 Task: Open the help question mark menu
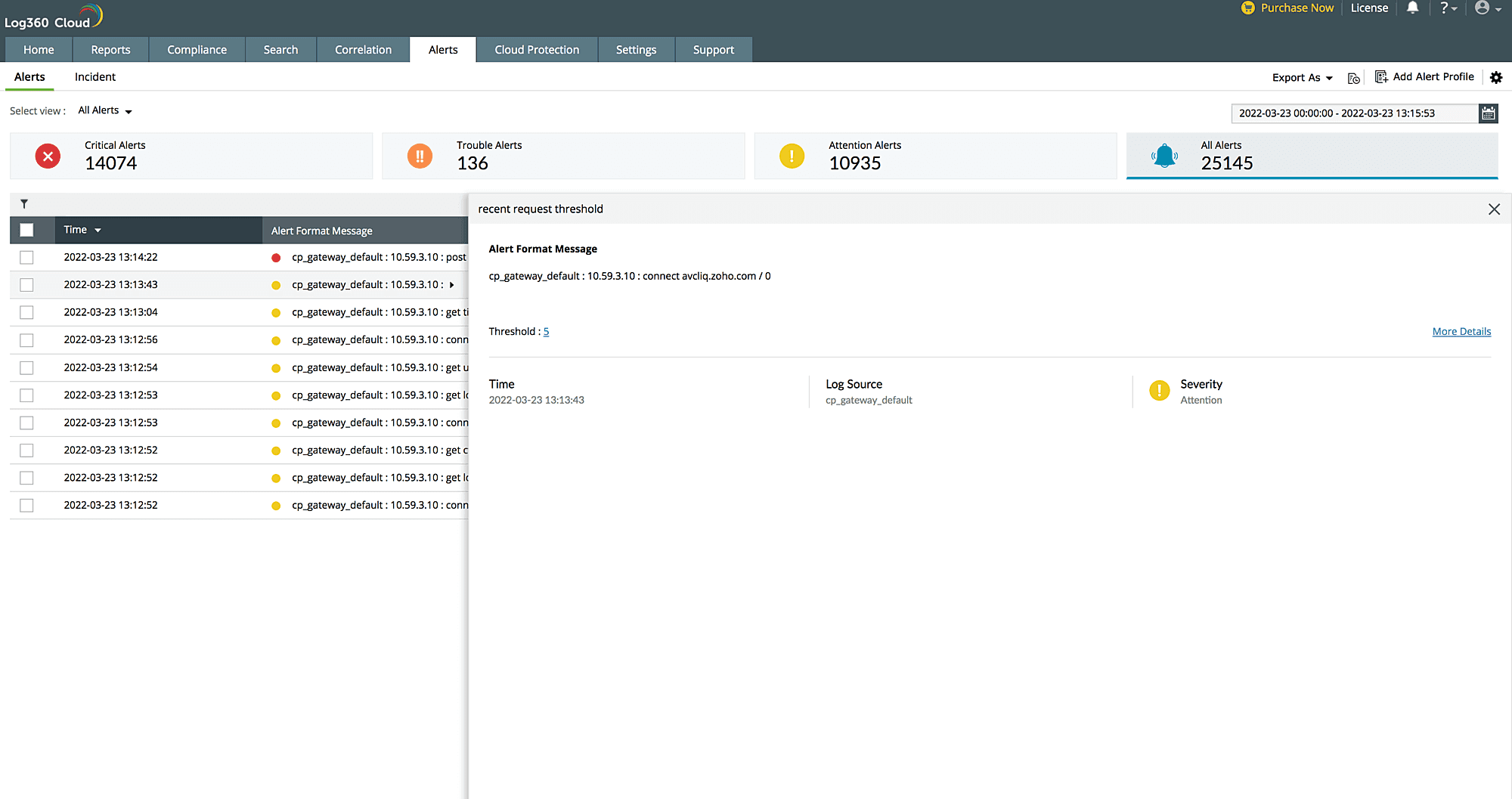[x=1448, y=8]
